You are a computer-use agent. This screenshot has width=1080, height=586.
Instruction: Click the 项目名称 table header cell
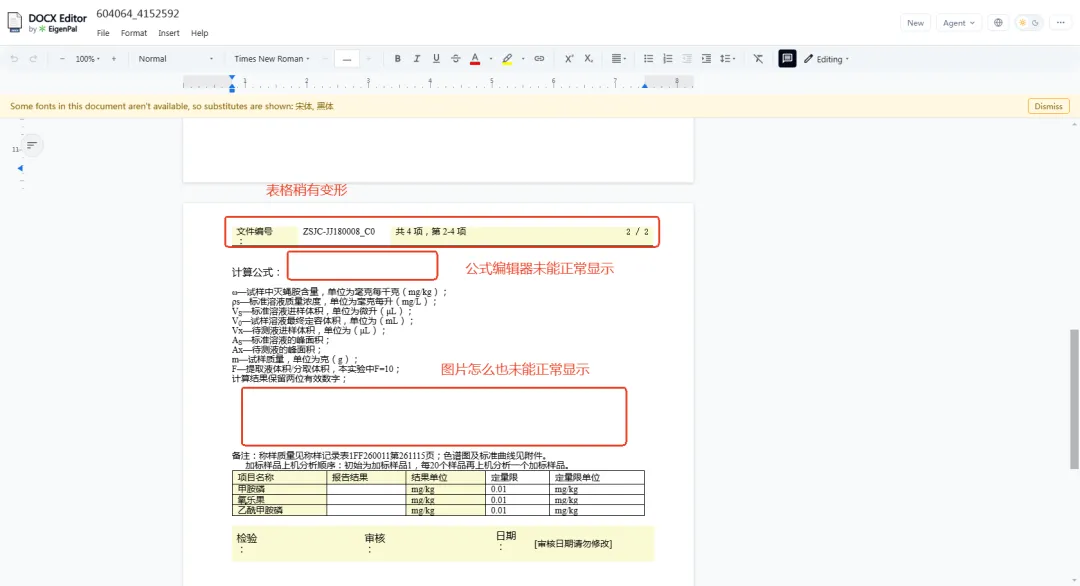(x=279, y=477)
